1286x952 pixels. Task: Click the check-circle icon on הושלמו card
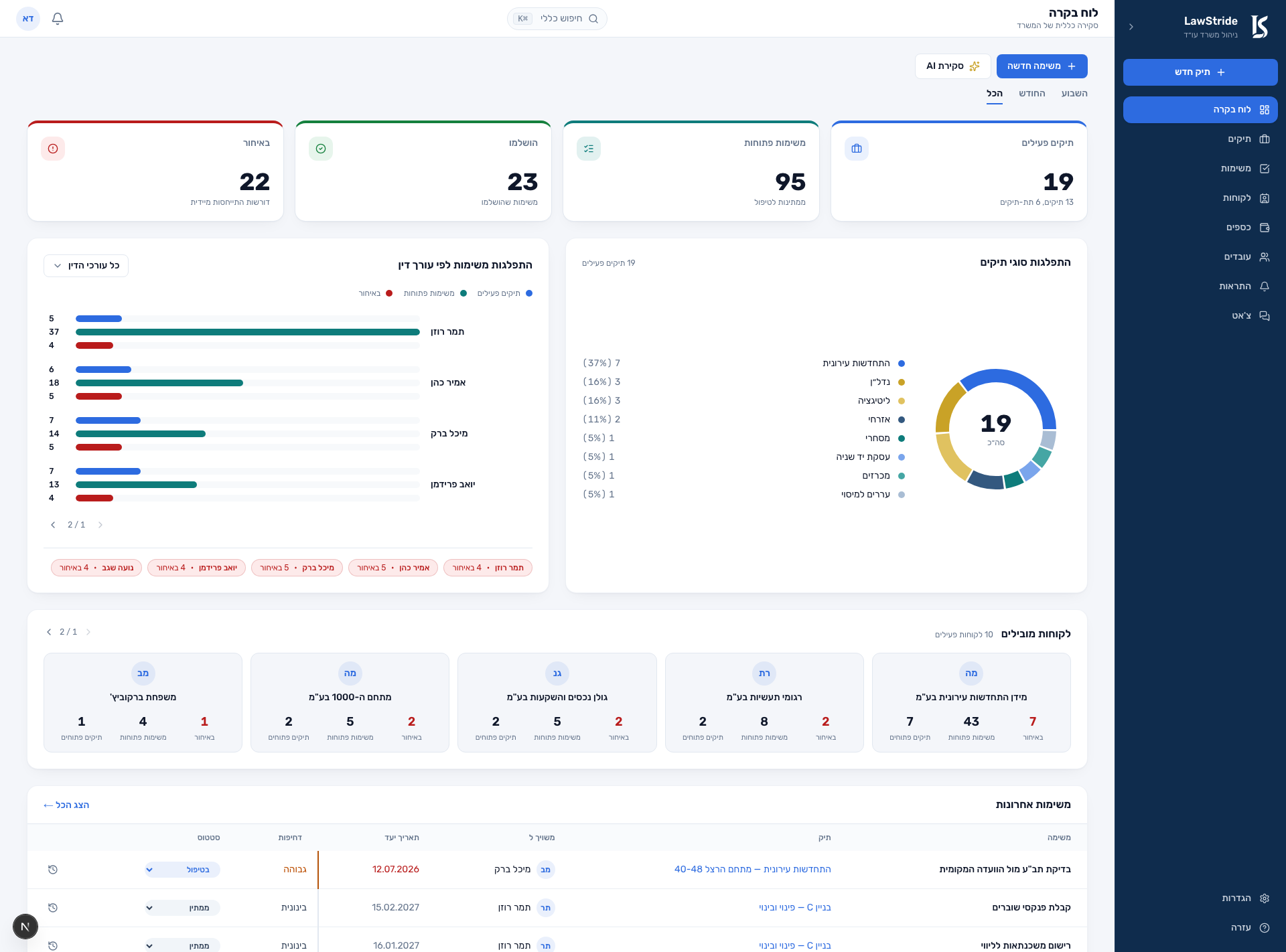321,149
